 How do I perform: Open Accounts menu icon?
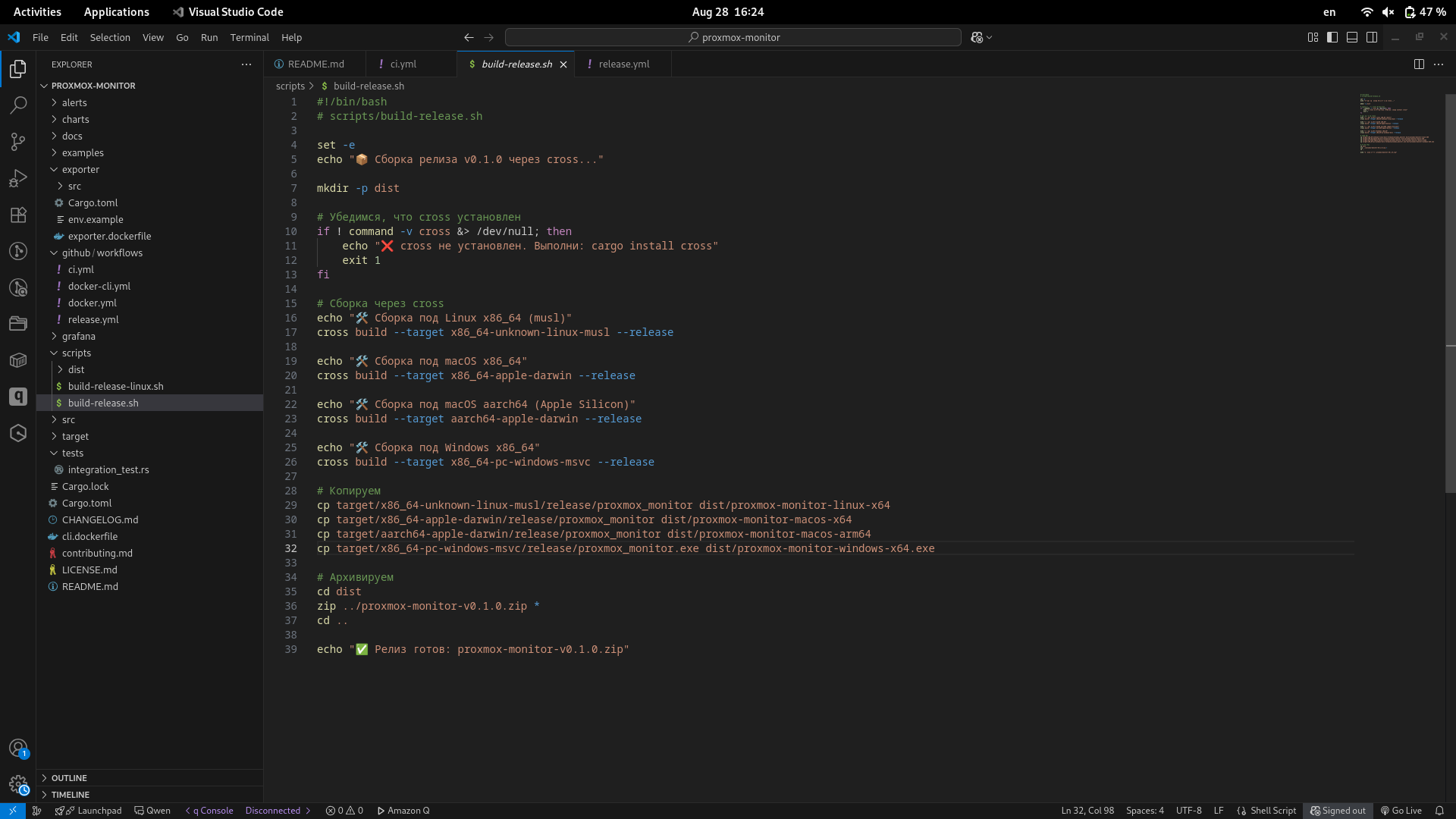tap(18, 748)
